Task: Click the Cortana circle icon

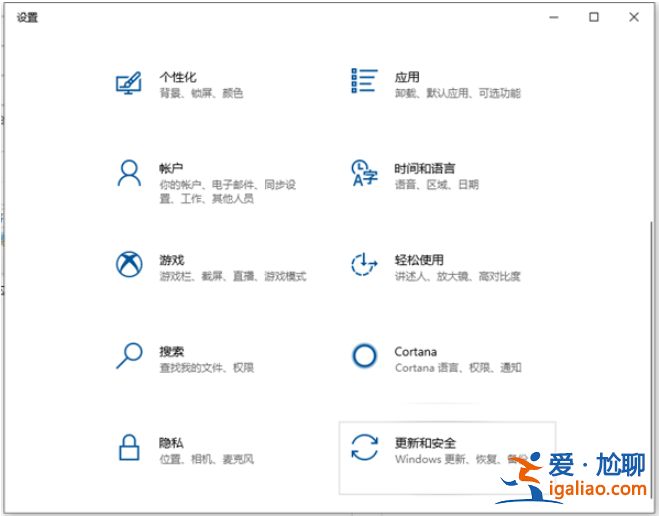Action: (x=364, y=356)
